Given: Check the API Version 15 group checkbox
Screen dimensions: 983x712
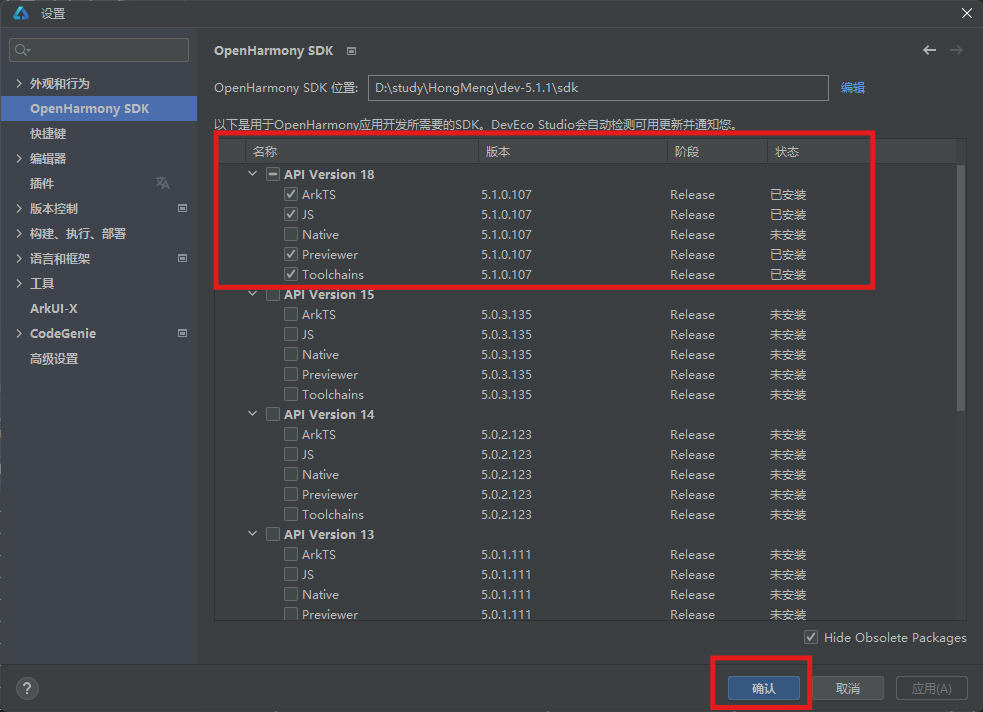Looking at the screenshot, I should pos(273,295).
